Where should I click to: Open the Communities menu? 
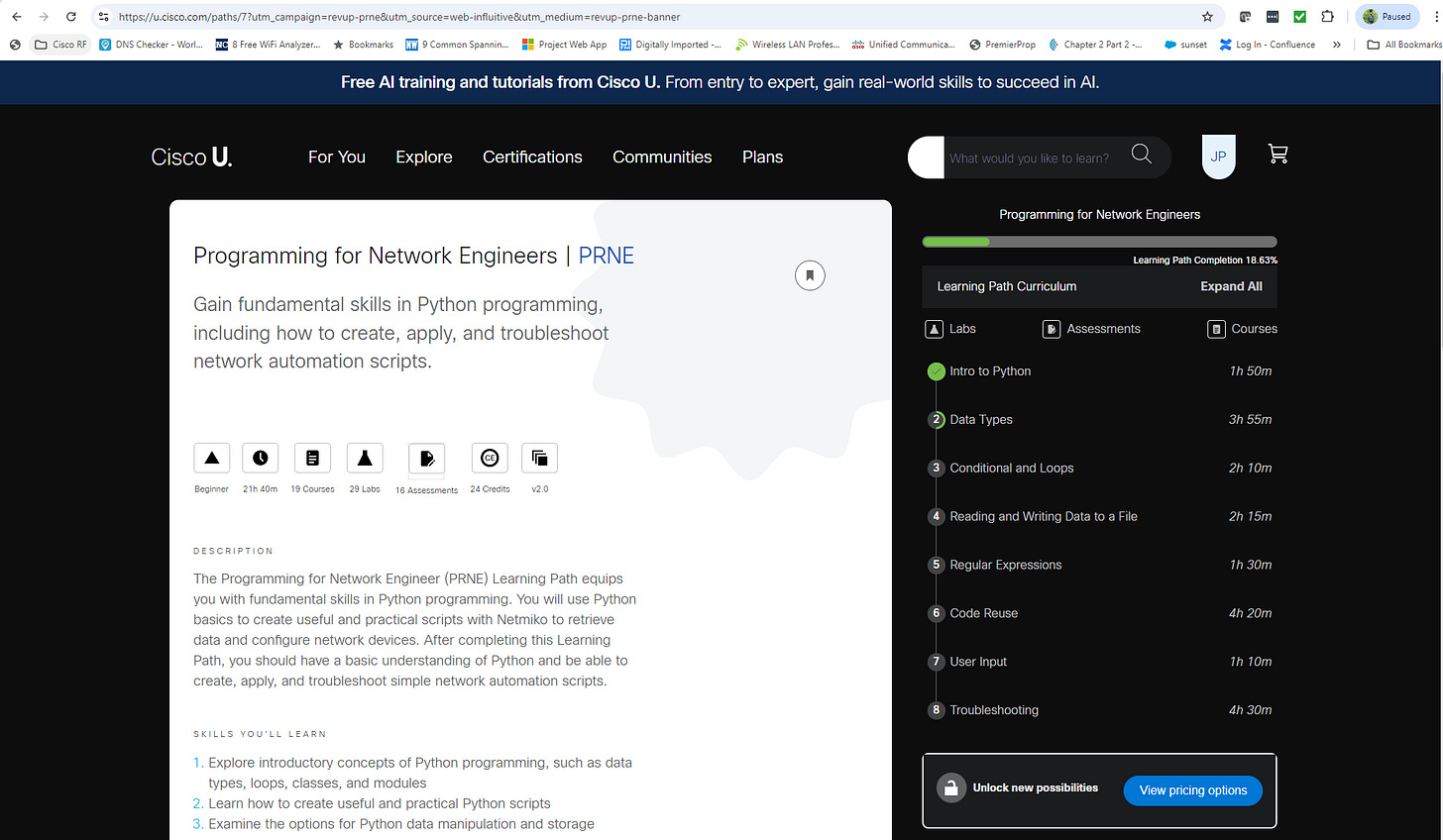(662, 157)
